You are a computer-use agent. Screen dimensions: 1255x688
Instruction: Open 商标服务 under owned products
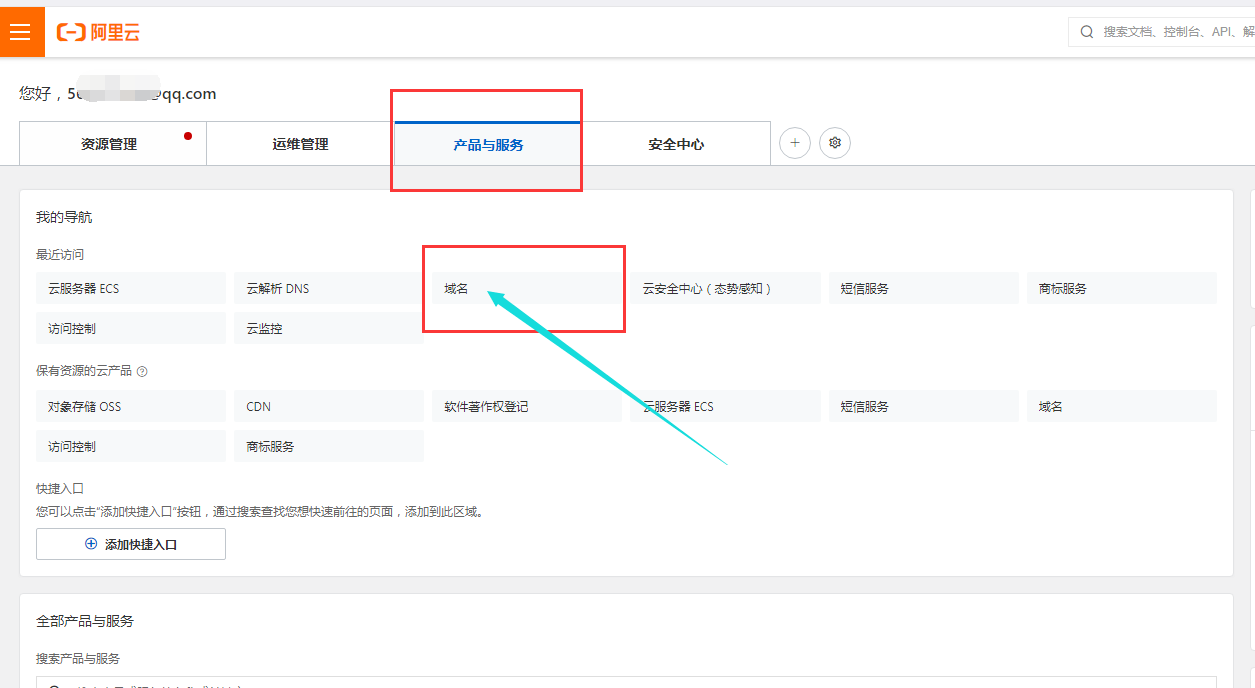point(329,446)
